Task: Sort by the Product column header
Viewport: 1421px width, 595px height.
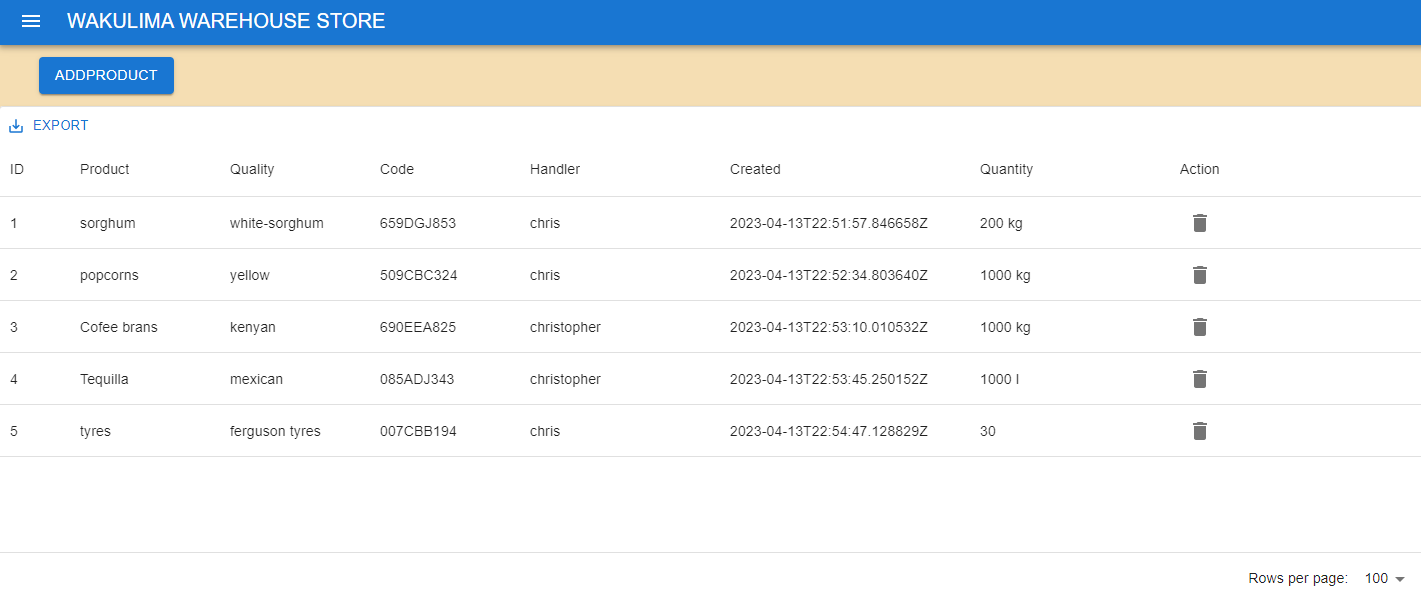Action: pos(104,169)
